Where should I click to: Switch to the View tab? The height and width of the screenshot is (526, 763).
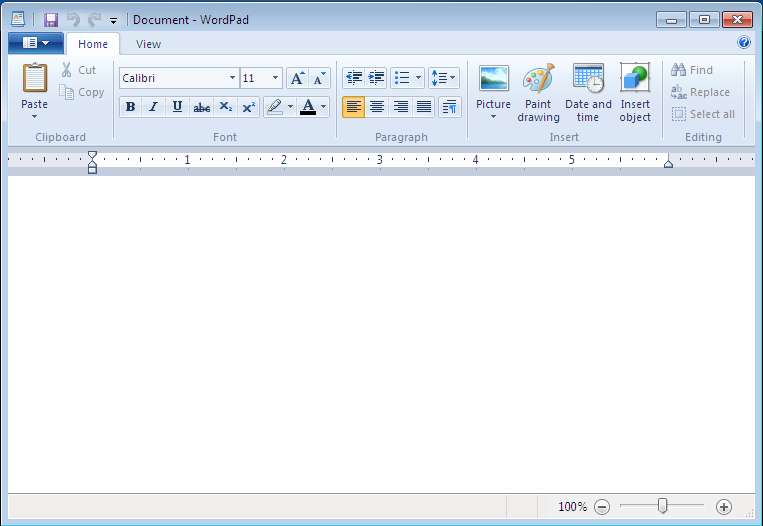pyautogui.click(x=148, y=44)
